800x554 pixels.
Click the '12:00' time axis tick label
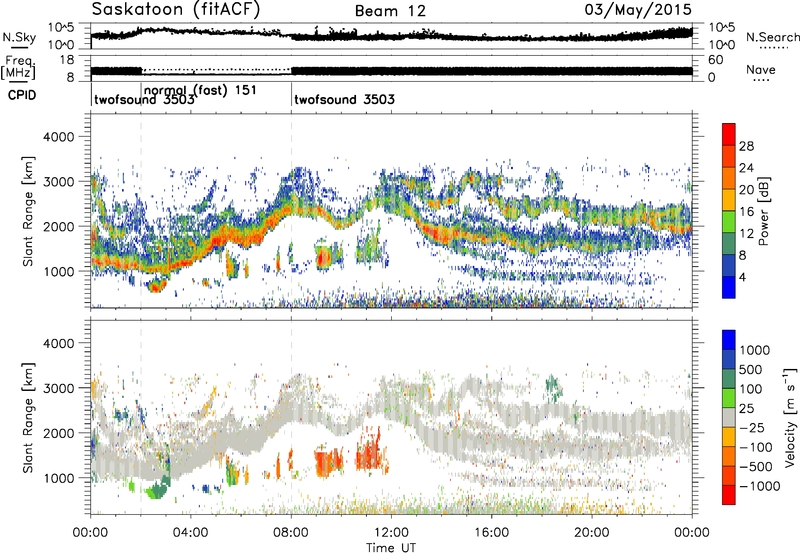point(391,533)
